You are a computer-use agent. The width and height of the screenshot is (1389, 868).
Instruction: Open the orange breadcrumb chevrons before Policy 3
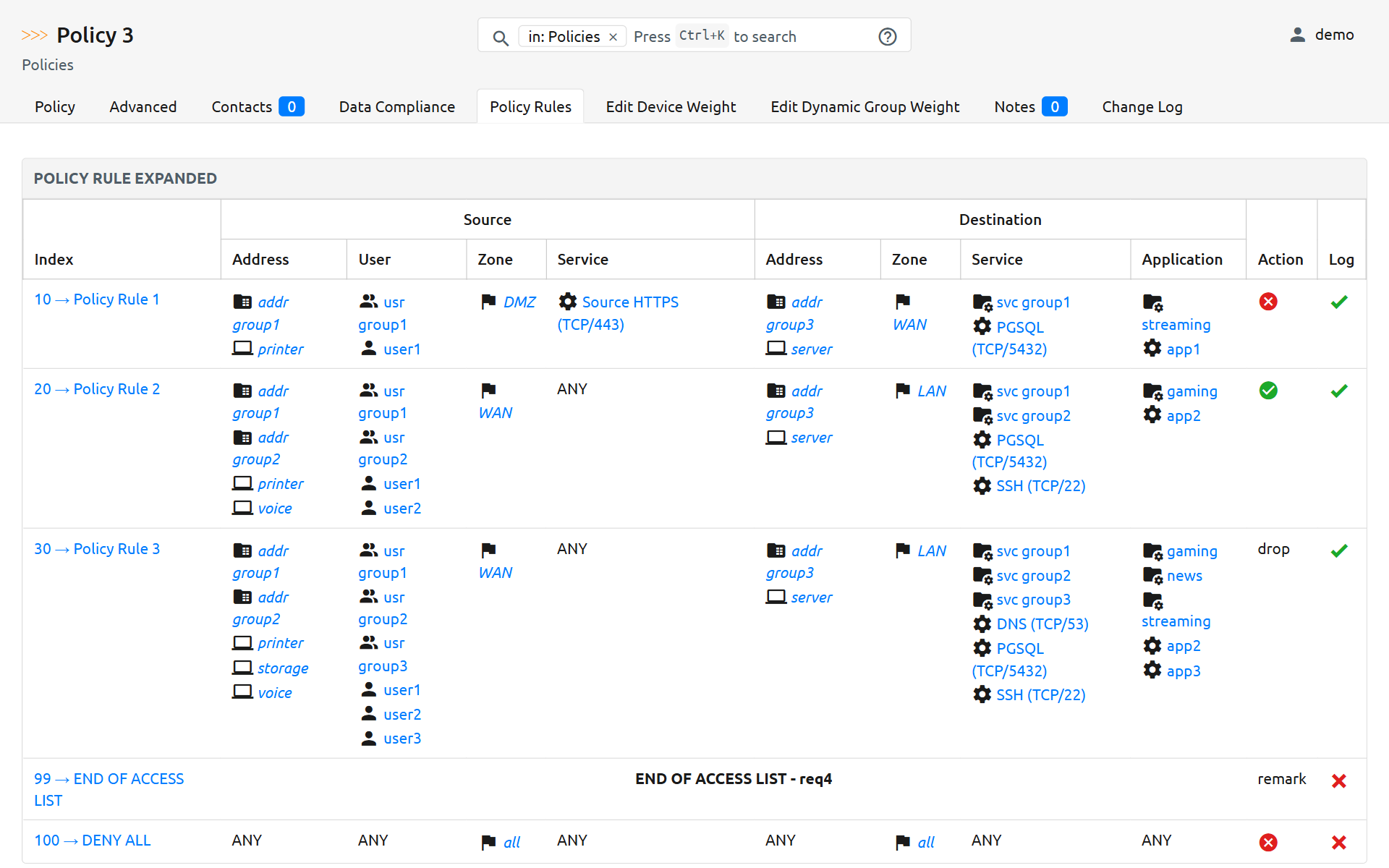(34, 35)
